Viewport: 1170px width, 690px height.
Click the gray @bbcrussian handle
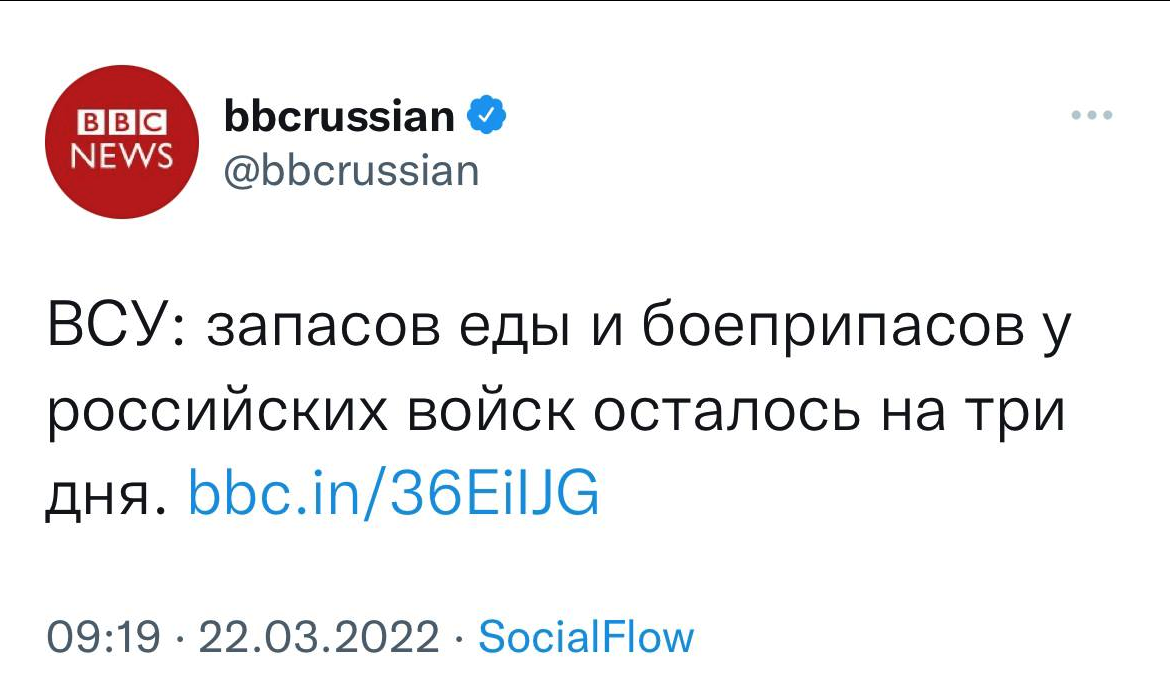pyautogui.click(x=352, y=171)
